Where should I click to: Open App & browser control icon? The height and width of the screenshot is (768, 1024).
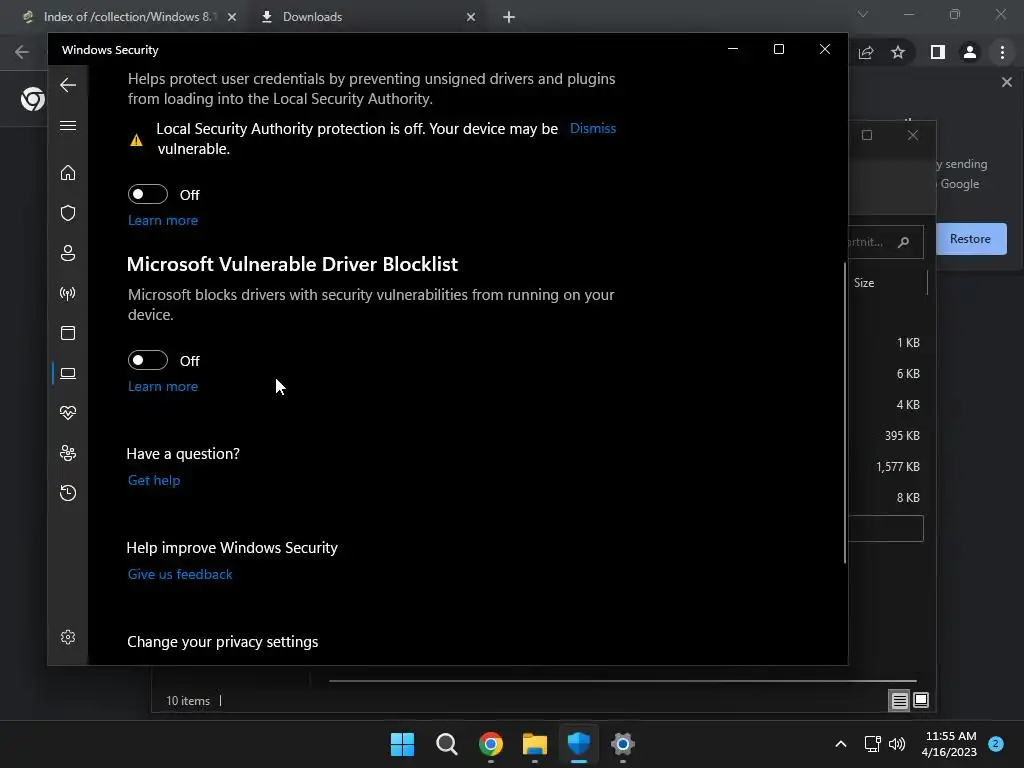68,333
